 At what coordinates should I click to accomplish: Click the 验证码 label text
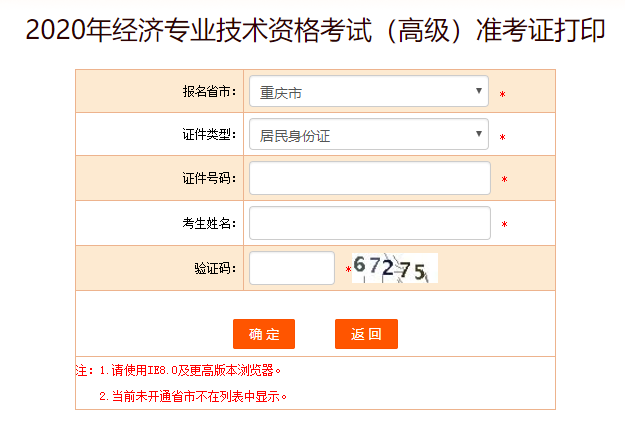point(214,268)
